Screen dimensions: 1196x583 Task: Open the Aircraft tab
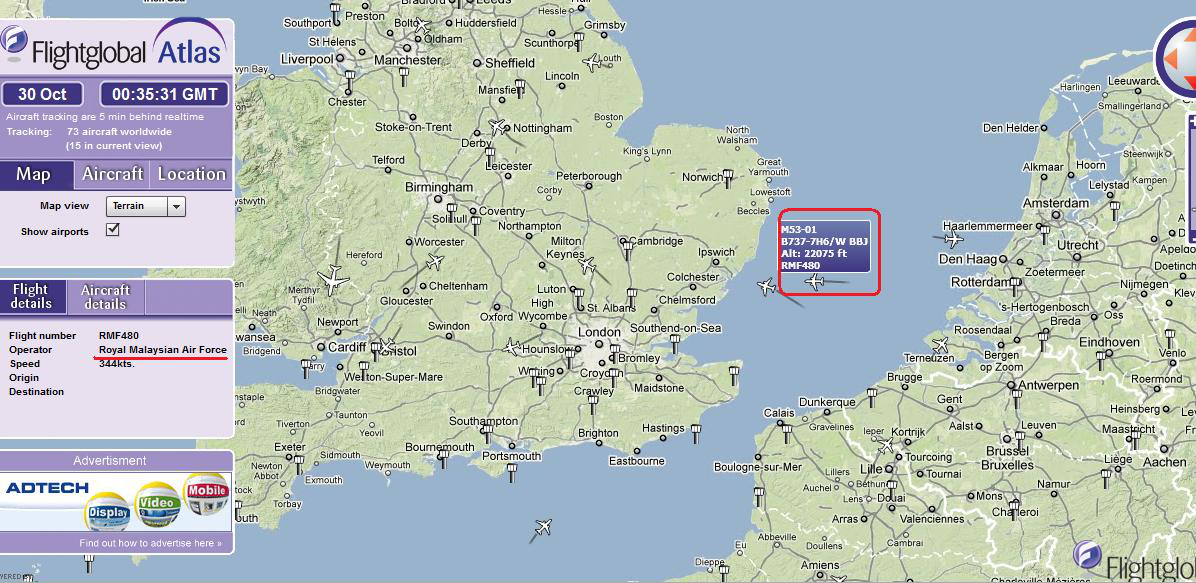(x=112, y=174)
